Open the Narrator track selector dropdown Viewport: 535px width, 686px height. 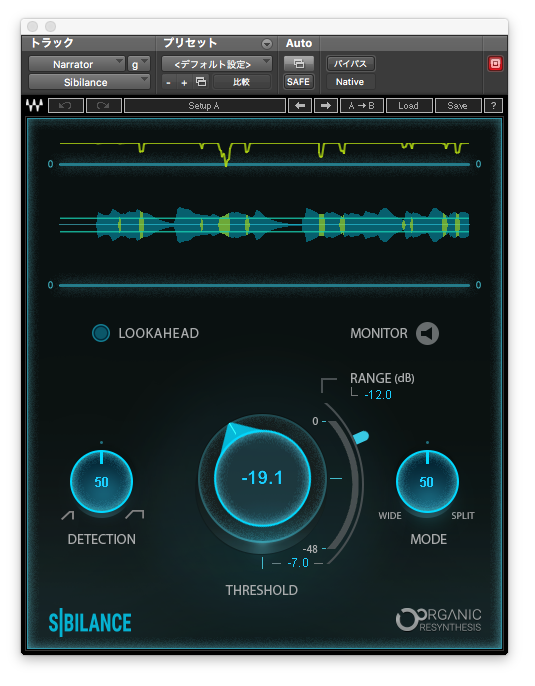click(77, 64)
